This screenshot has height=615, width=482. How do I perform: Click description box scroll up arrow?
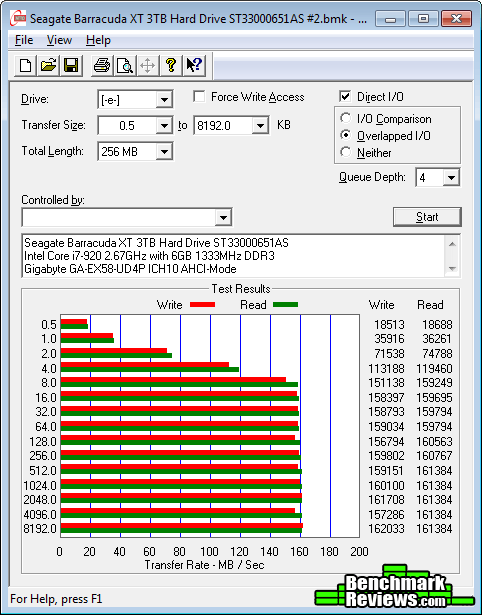click(x=452, y=244)
